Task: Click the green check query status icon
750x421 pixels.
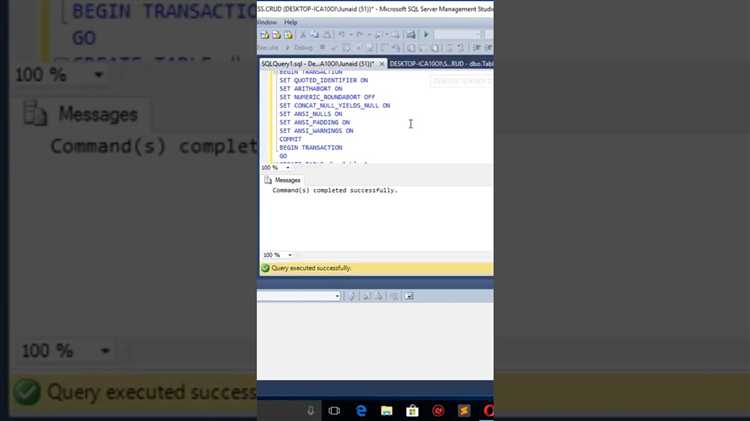Action: coord(265,268)
